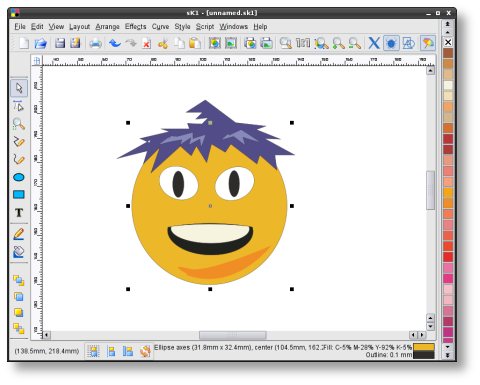Image resolution: width=480 pixels, height=385 pixels.
Task: Zoom in using the green plus magnifier
Action: [338, 44]
